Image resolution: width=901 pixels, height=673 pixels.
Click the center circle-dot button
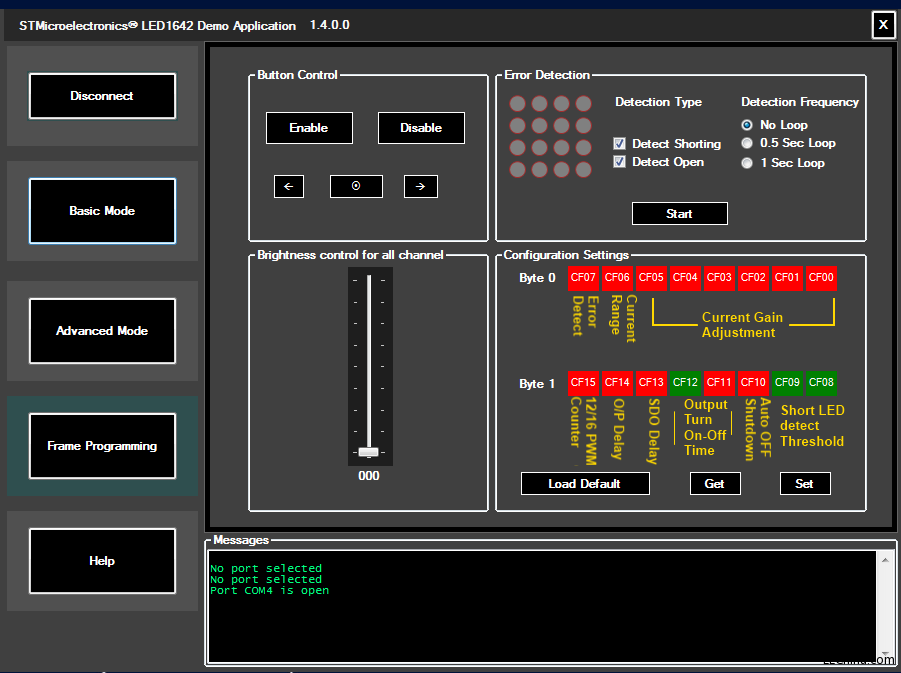tap(356, 186)
